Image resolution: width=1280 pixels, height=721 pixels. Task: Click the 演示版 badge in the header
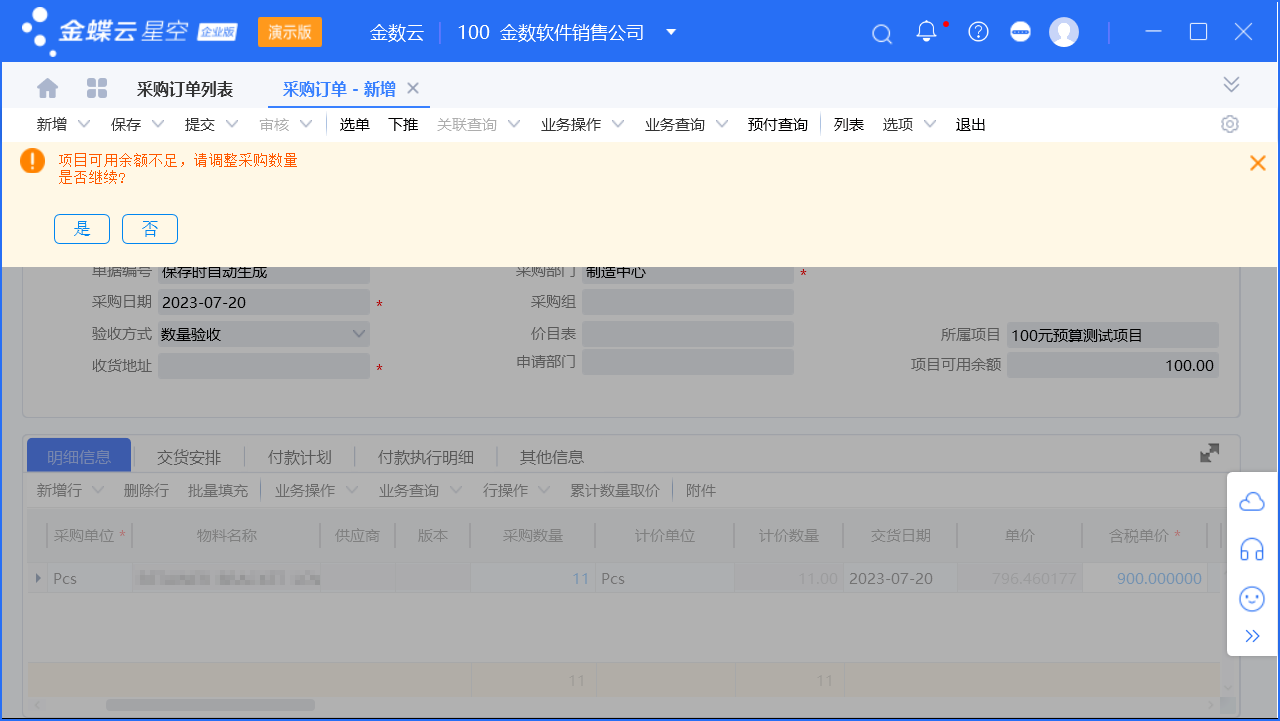[x=290, y=32]
